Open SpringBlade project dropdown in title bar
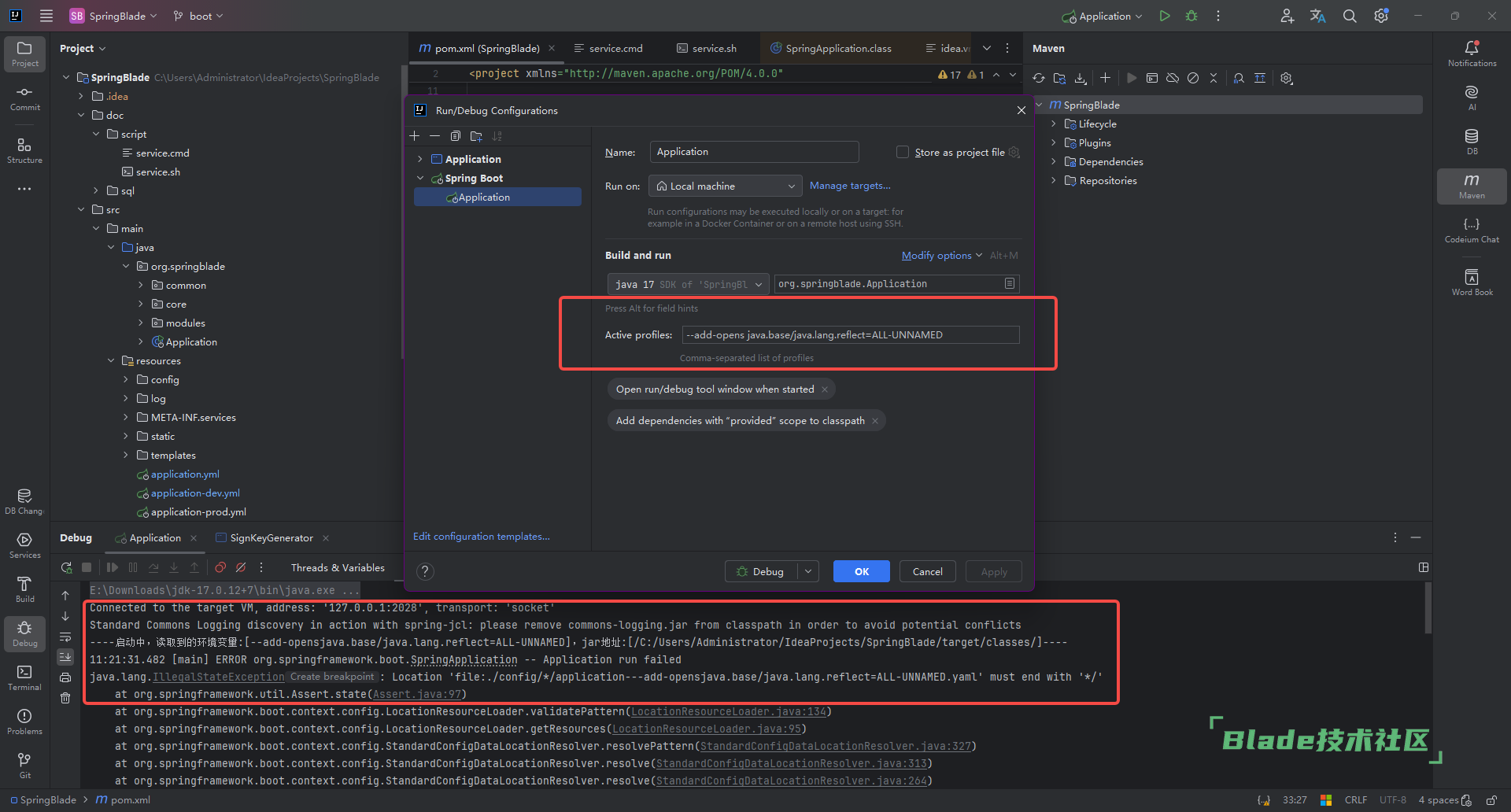Screen dimensions: 1511x812 coord(113,16)
